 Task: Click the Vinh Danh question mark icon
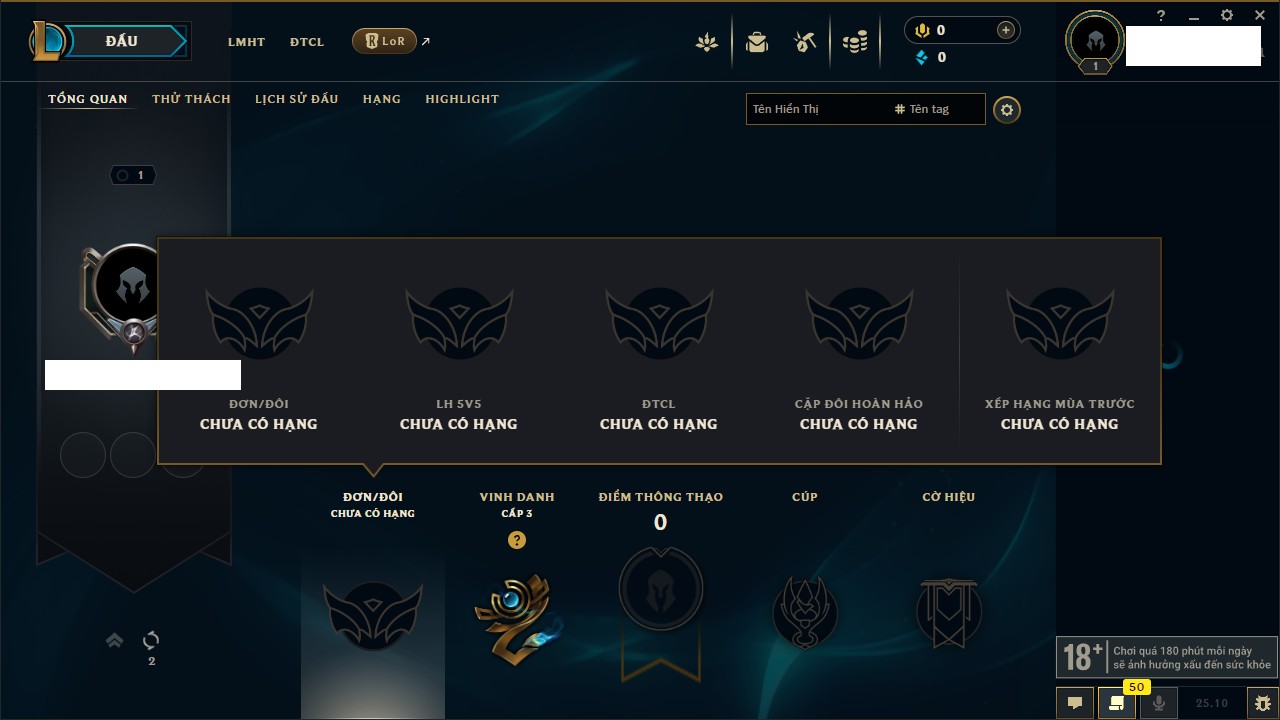pyautogui.click(x=516, y=540)
